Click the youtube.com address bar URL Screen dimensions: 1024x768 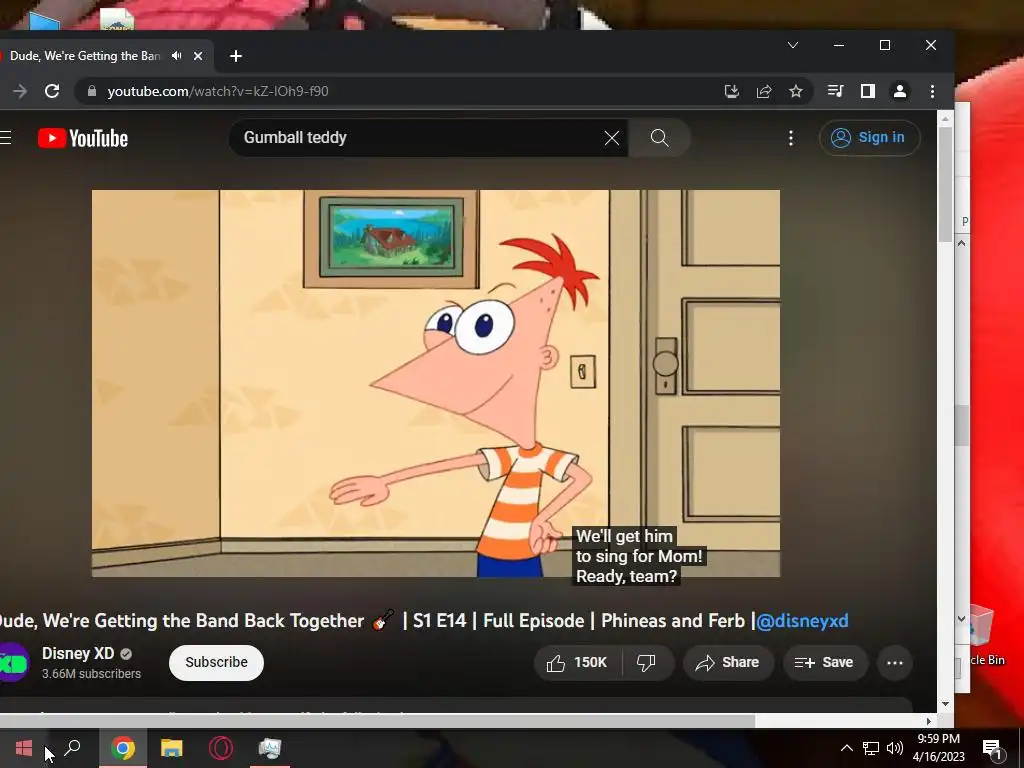coord(217,91)
